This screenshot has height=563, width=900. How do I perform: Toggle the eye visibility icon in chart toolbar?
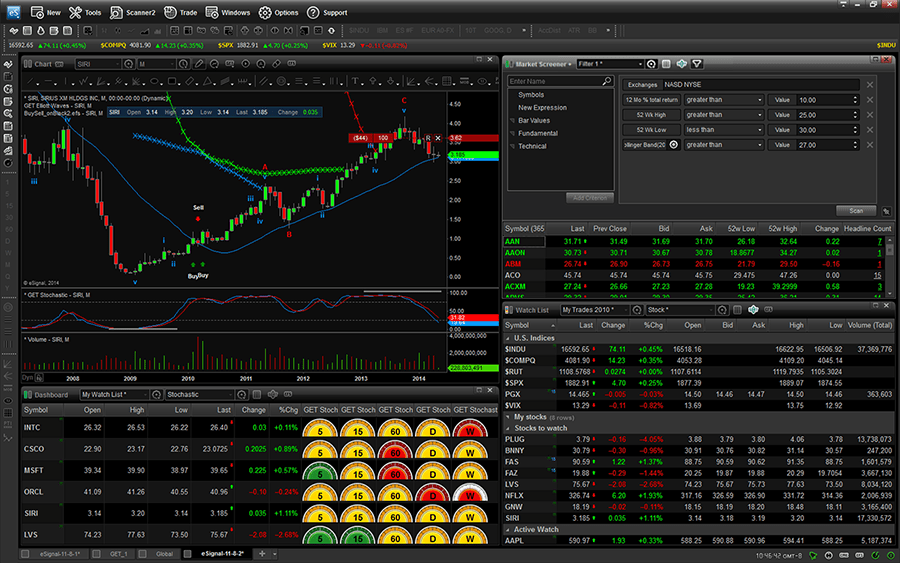[482, 81]
